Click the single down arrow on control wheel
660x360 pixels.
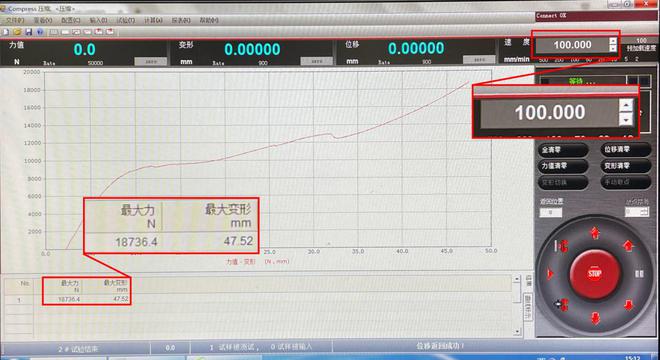(628, 305)
